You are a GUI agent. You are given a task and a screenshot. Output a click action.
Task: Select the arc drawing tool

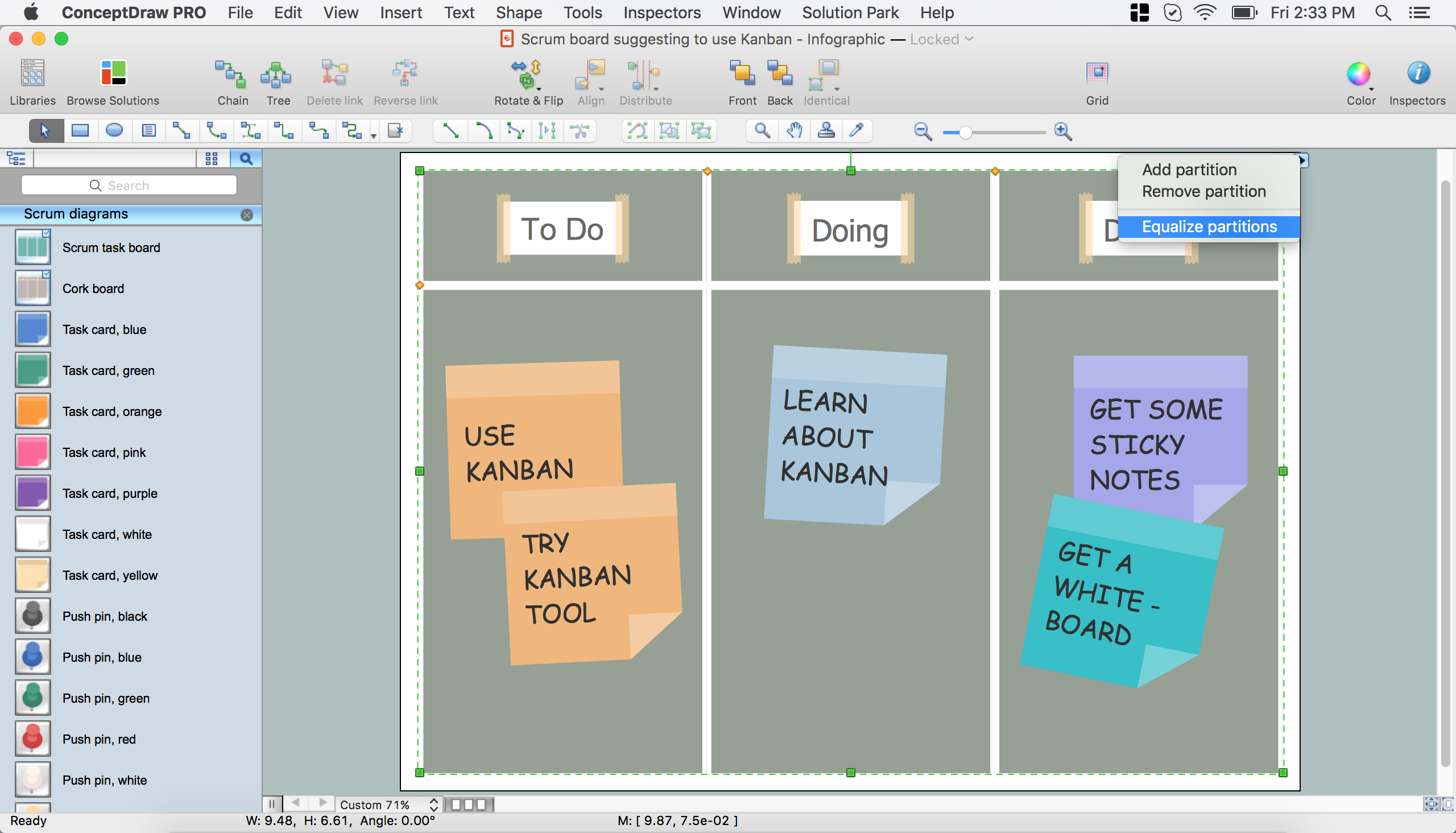click(x=484, y=131)
